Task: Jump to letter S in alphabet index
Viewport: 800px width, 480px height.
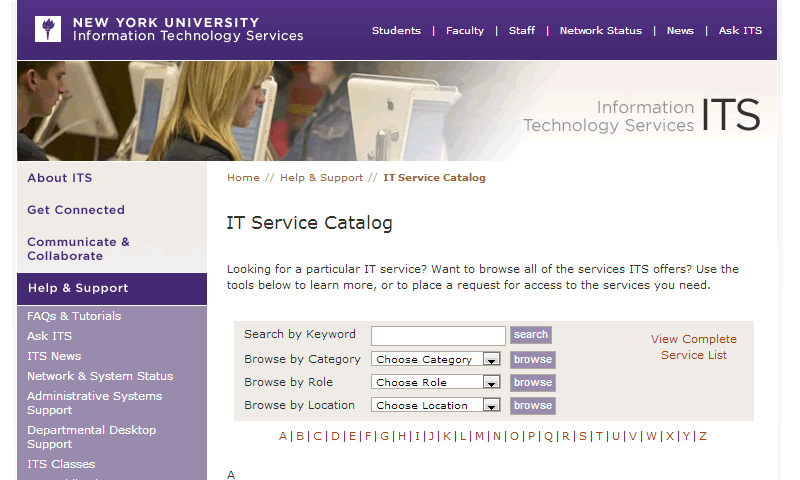Action: point(583,436)
